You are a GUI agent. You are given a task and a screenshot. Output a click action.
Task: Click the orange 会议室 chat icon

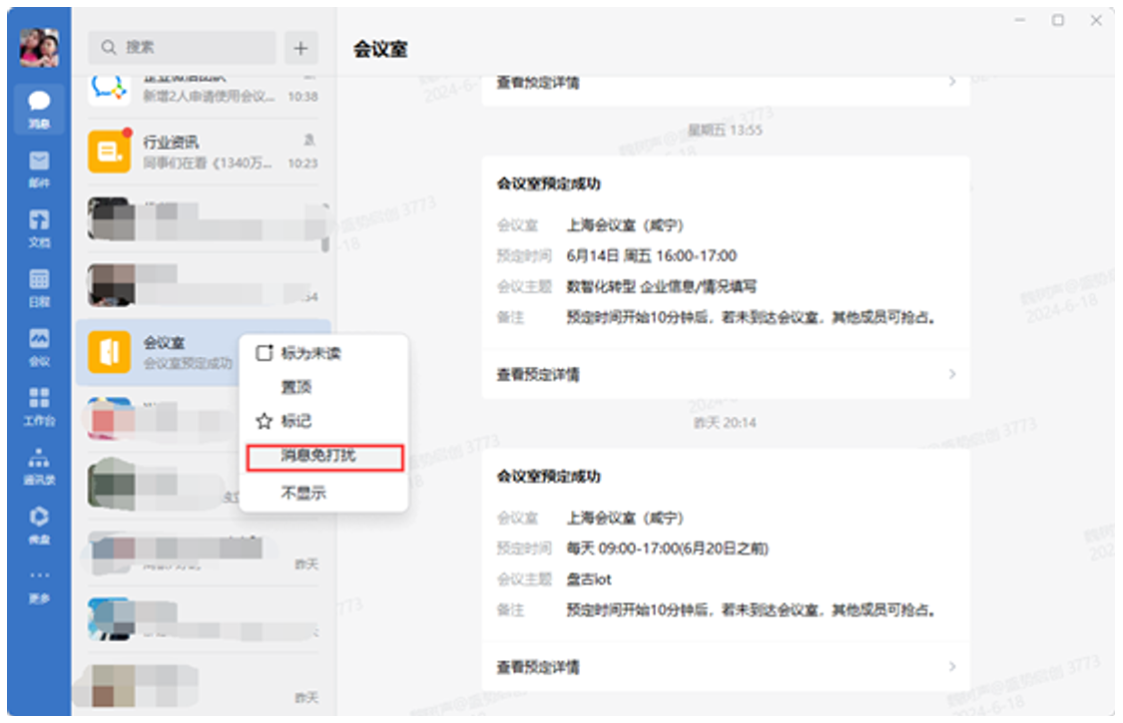click(x=109, y=352)
